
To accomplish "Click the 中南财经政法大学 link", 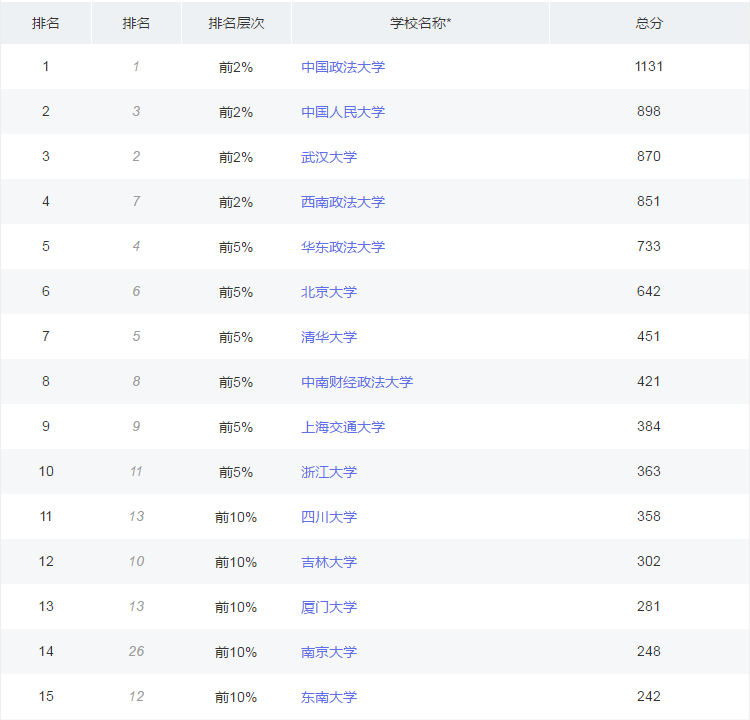I will click(357, 382).
